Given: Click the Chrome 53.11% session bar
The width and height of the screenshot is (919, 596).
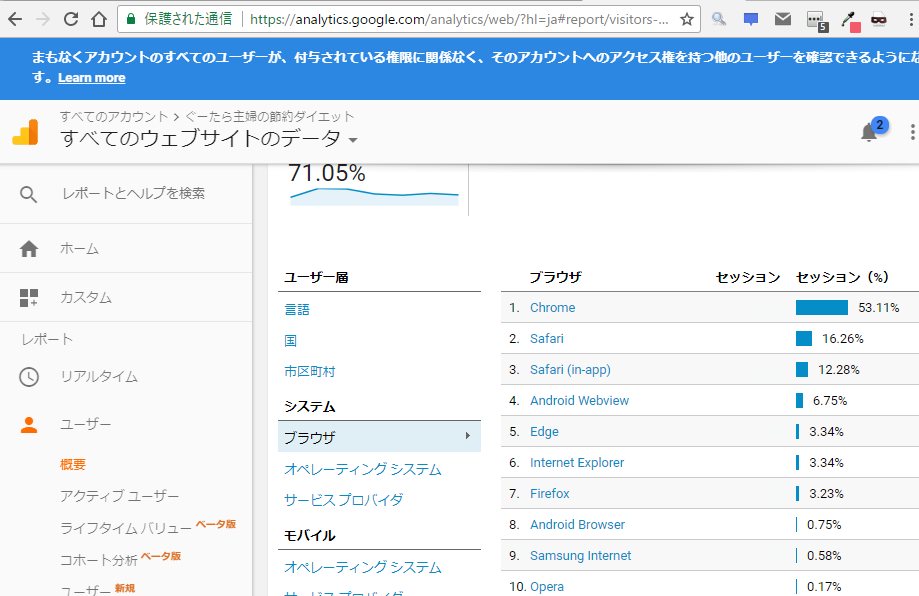Looking at the screenshot, I should pyautogui.click(x=821, y=307).
